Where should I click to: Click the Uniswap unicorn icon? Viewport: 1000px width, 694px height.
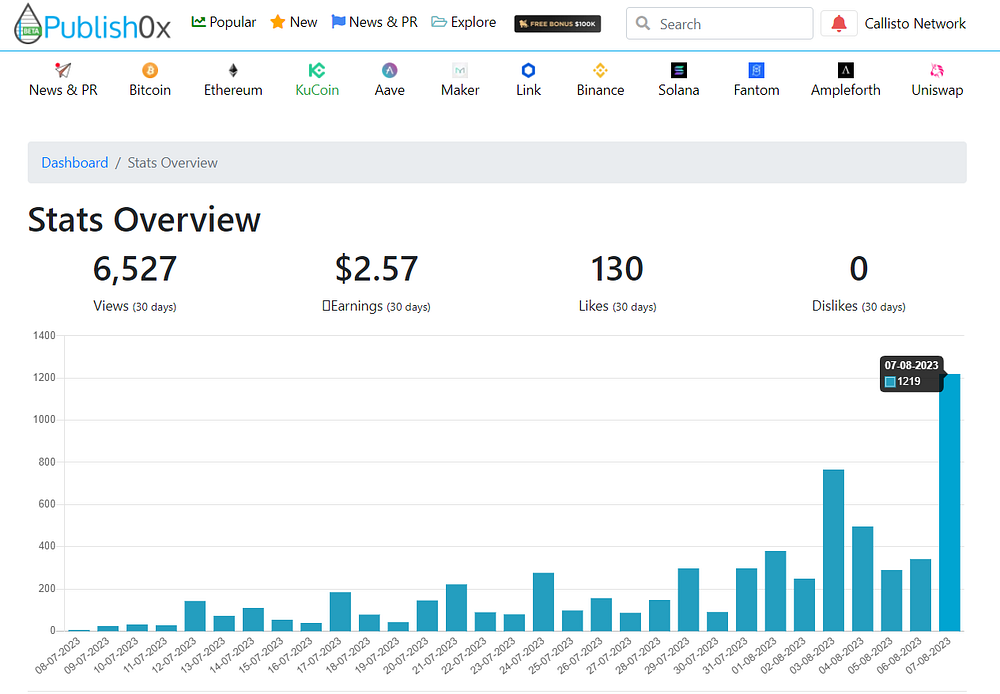tap(937, 70)
